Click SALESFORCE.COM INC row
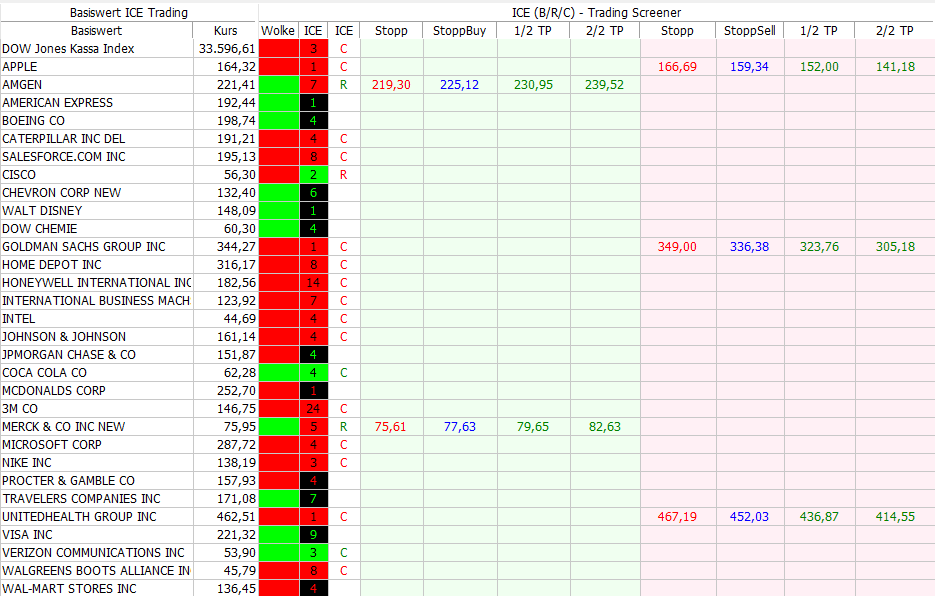 (64, 156)
